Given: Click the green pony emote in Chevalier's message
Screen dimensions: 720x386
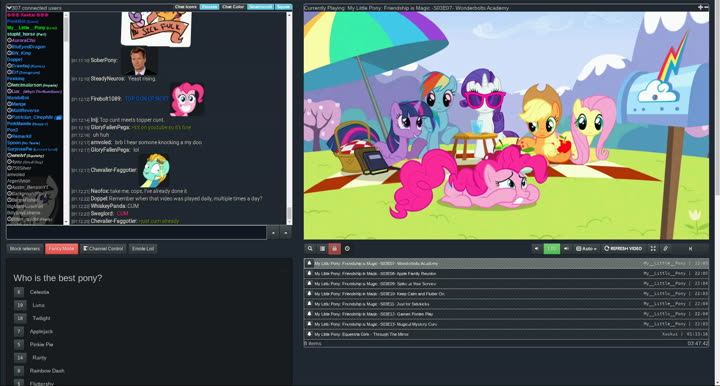Looking at the screenshot, I should point(155,169).
